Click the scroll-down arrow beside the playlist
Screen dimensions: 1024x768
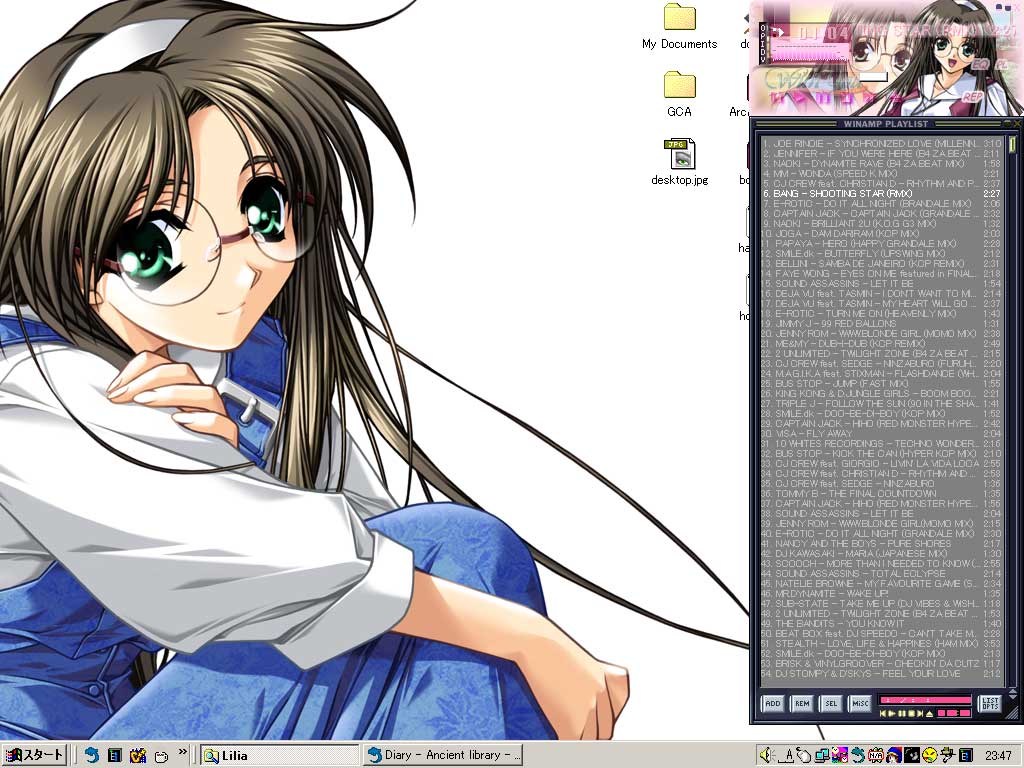[x=1013, y=697]
